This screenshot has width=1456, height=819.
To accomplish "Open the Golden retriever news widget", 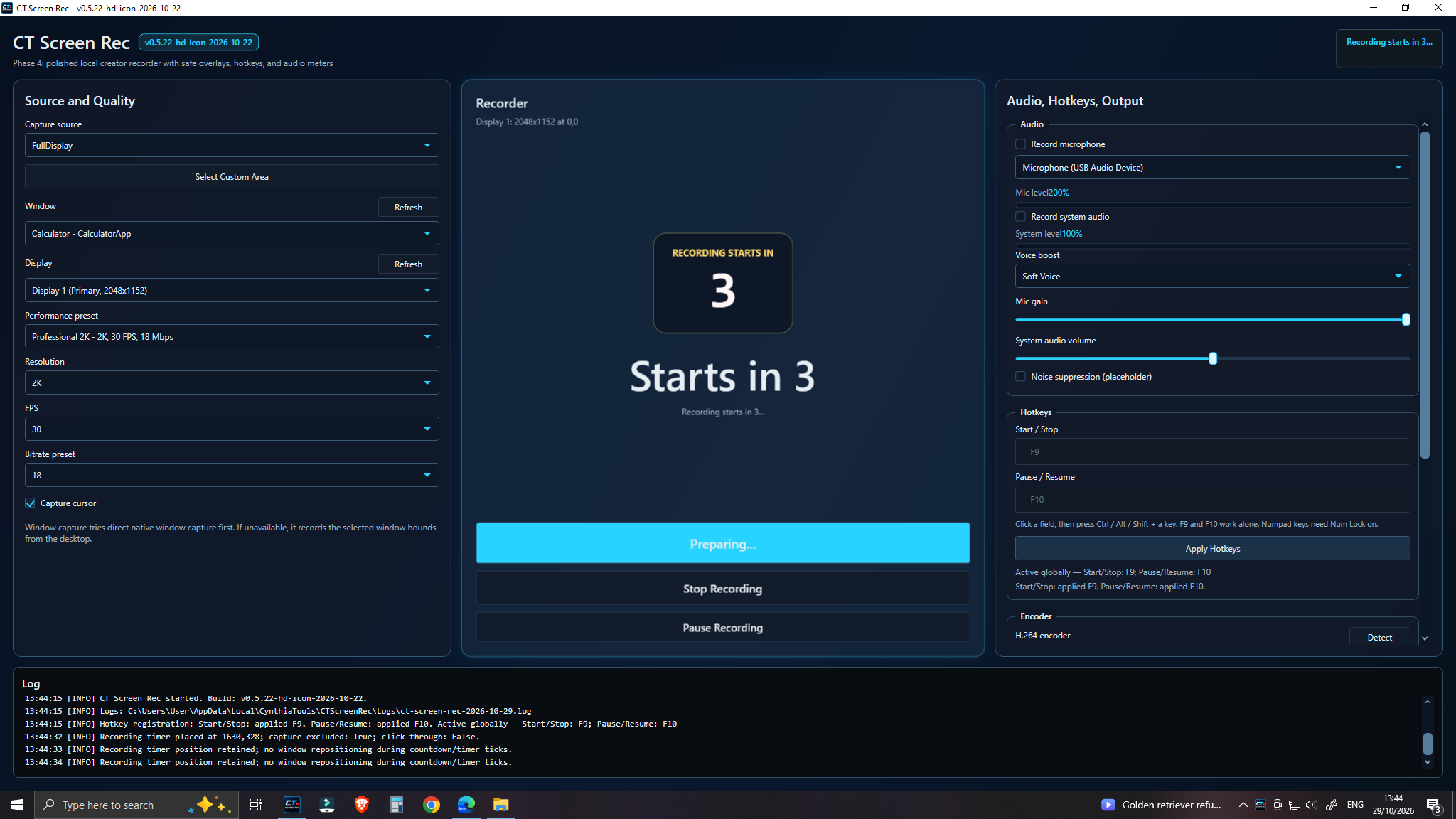I will point(1162,805).
